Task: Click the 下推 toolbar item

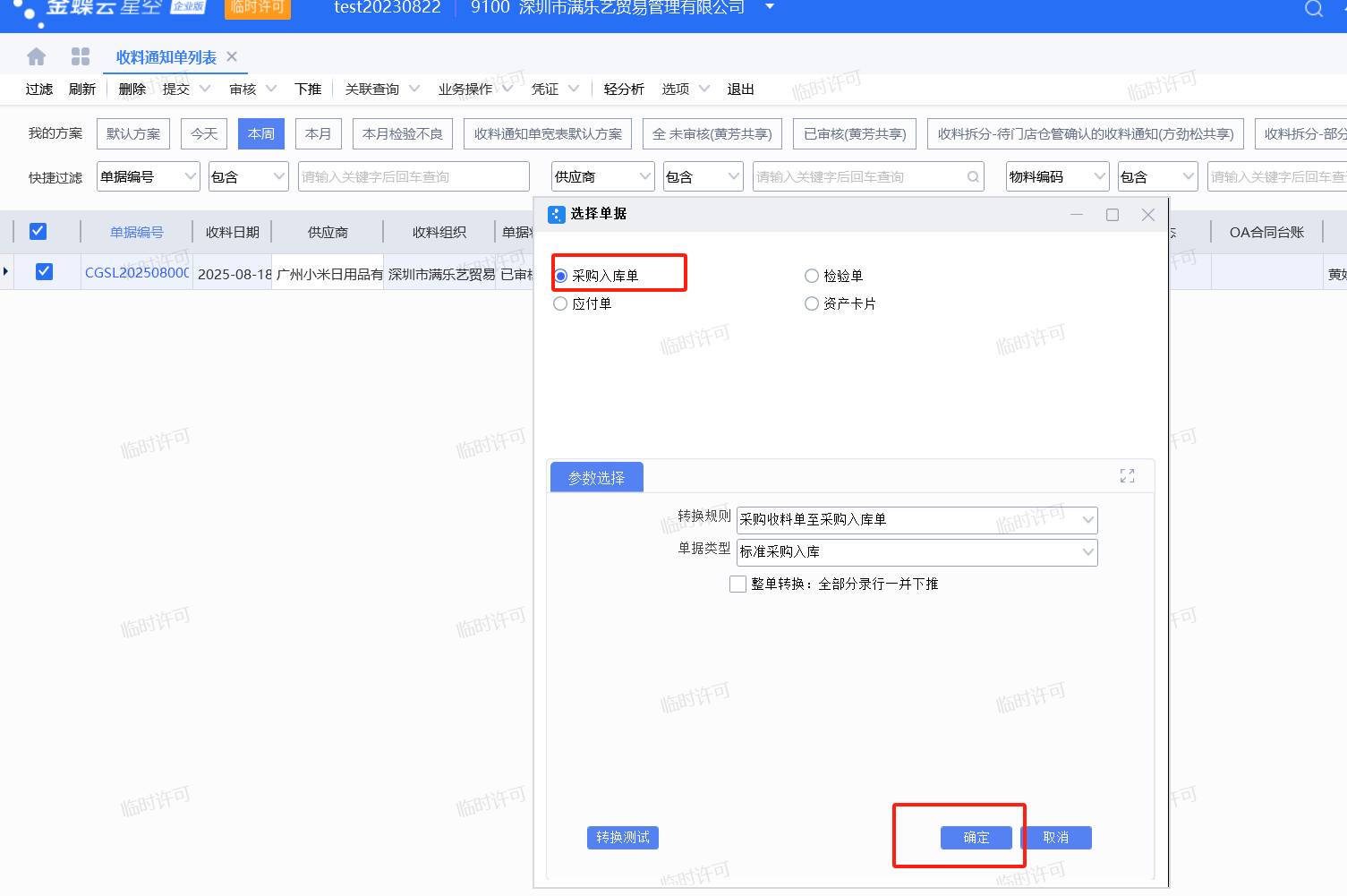Action: [x=308, y=90]
